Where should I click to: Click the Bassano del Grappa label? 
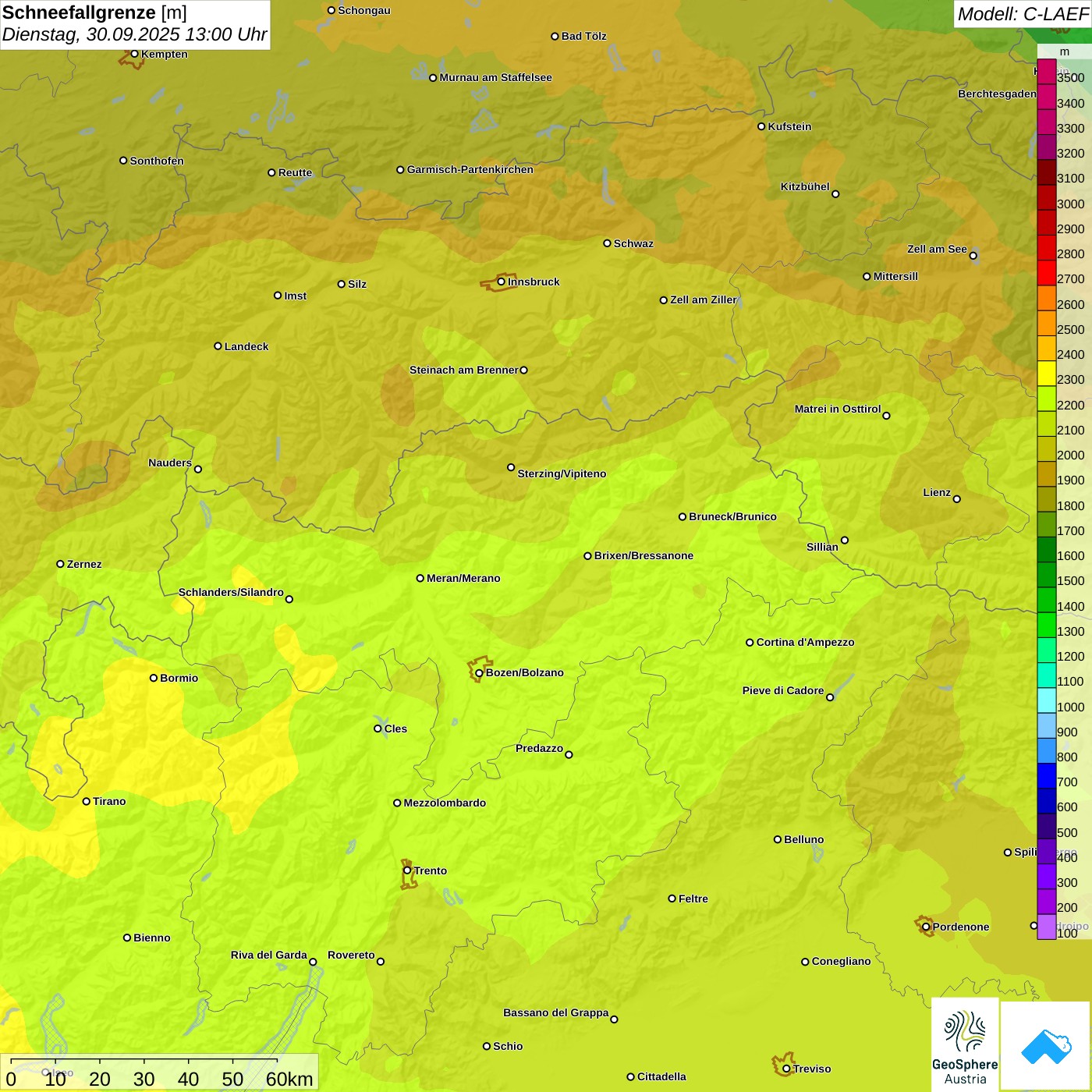pos(555,1012)
